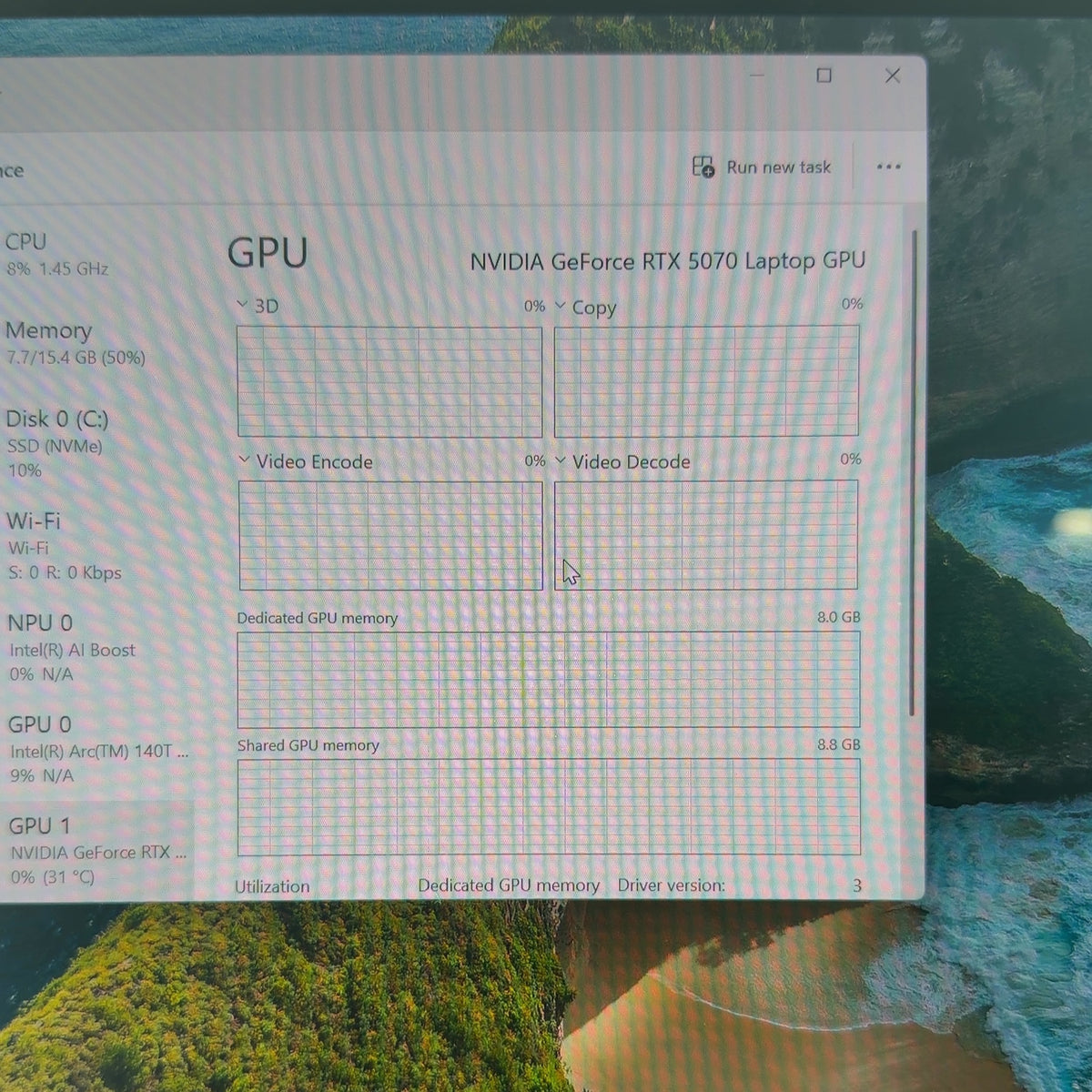Screen dimensions: 1092x1092
Task: Click the Driver version label
Action: coord(672,885)
